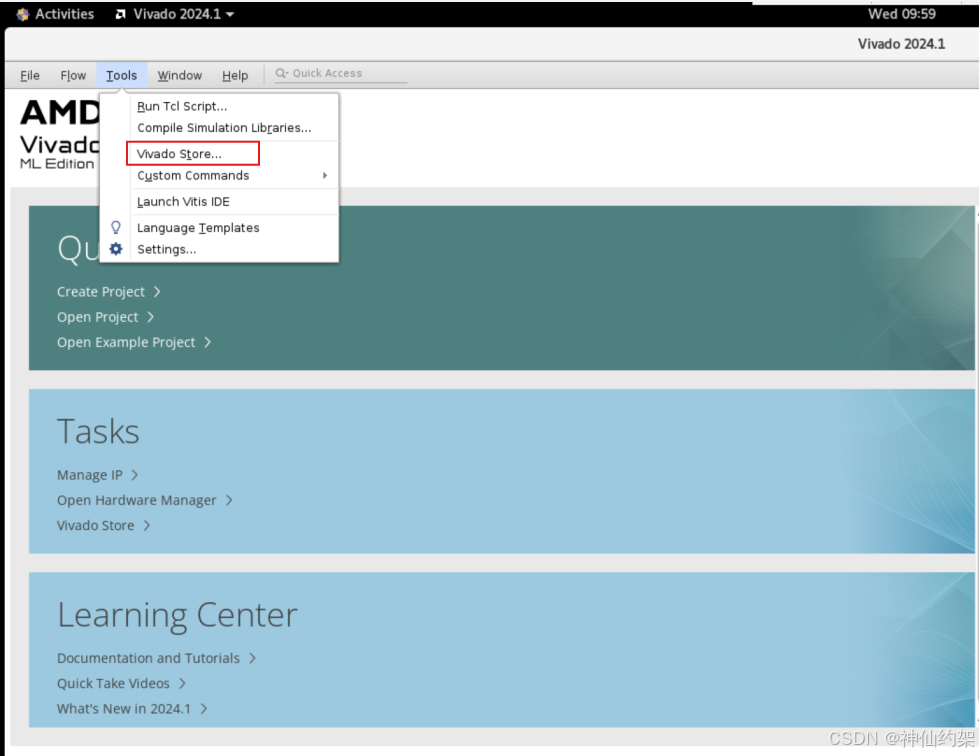Viewport: 979px width, 756px height.
Task: Click the Manage IP link under Tasks
Action: click(89, 474)
